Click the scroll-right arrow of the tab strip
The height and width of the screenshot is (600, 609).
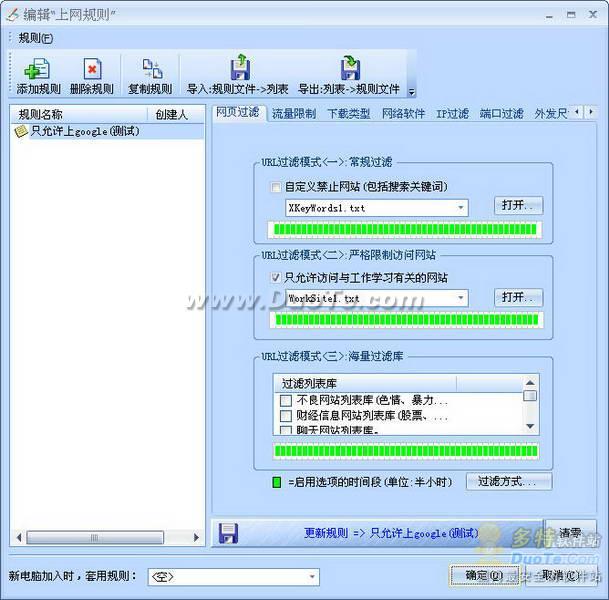(589, 114)
